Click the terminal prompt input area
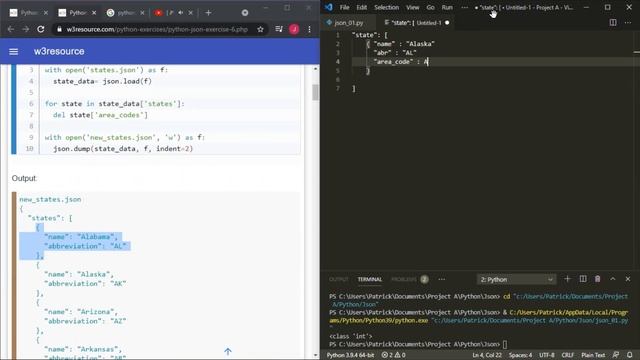The image size is (640, 360). (505, 344)
